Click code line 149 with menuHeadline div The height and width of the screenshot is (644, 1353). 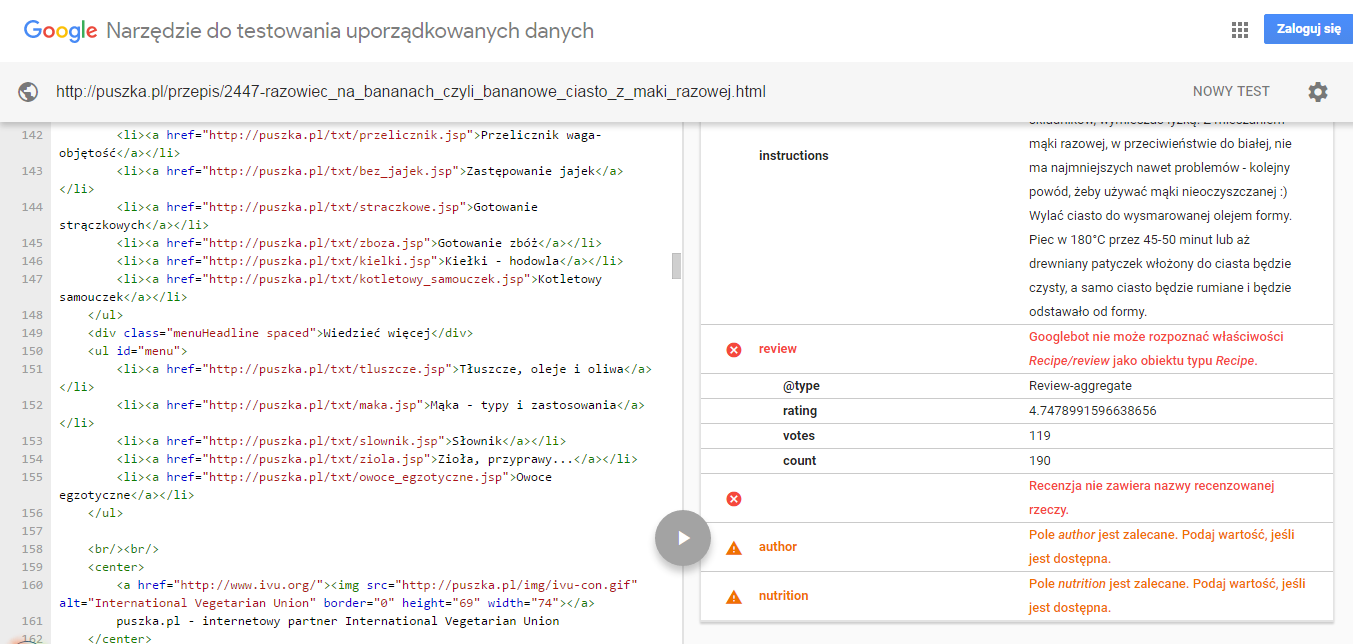(x=280, y=333)
